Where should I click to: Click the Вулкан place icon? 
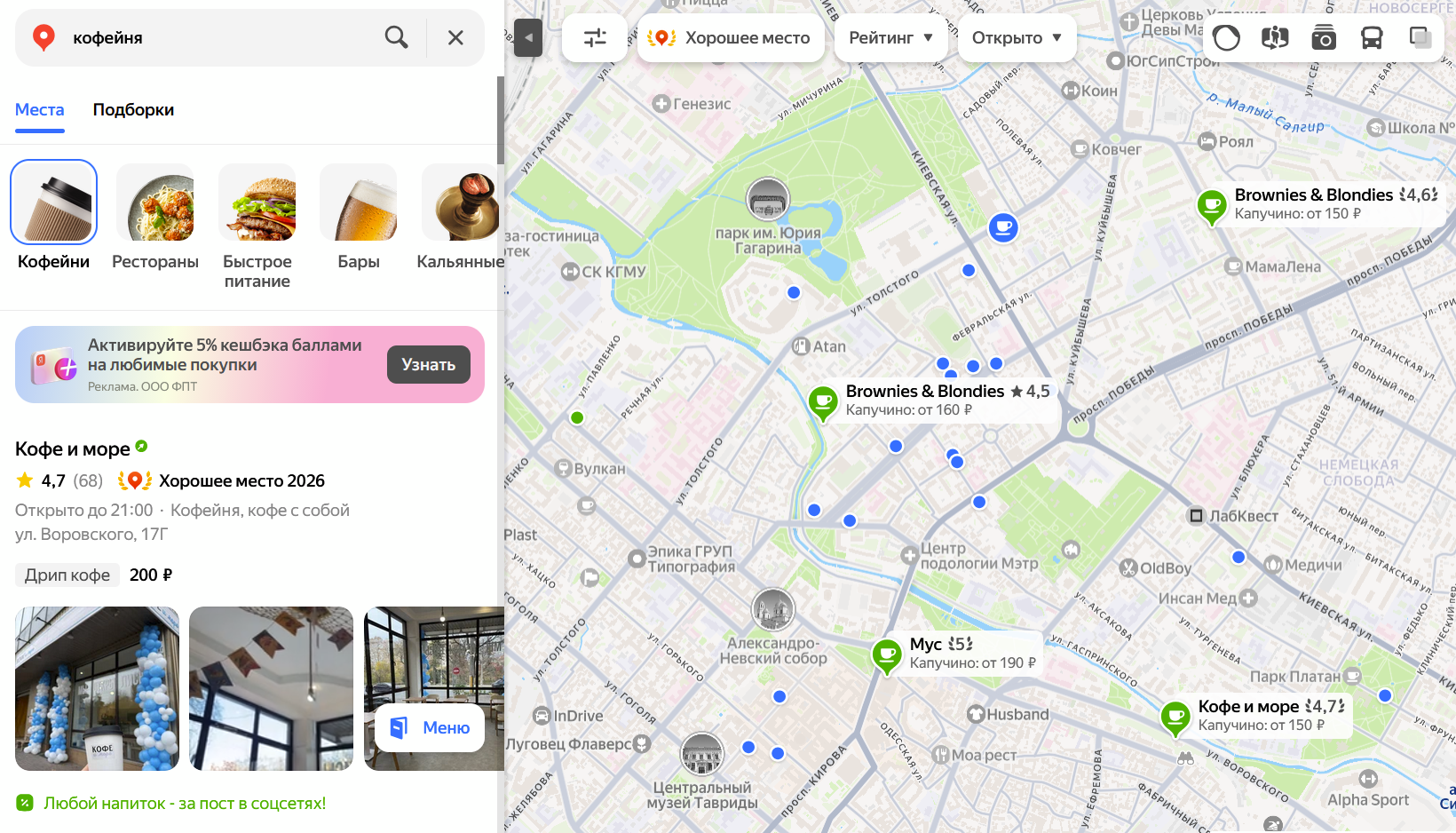(563, 469)
